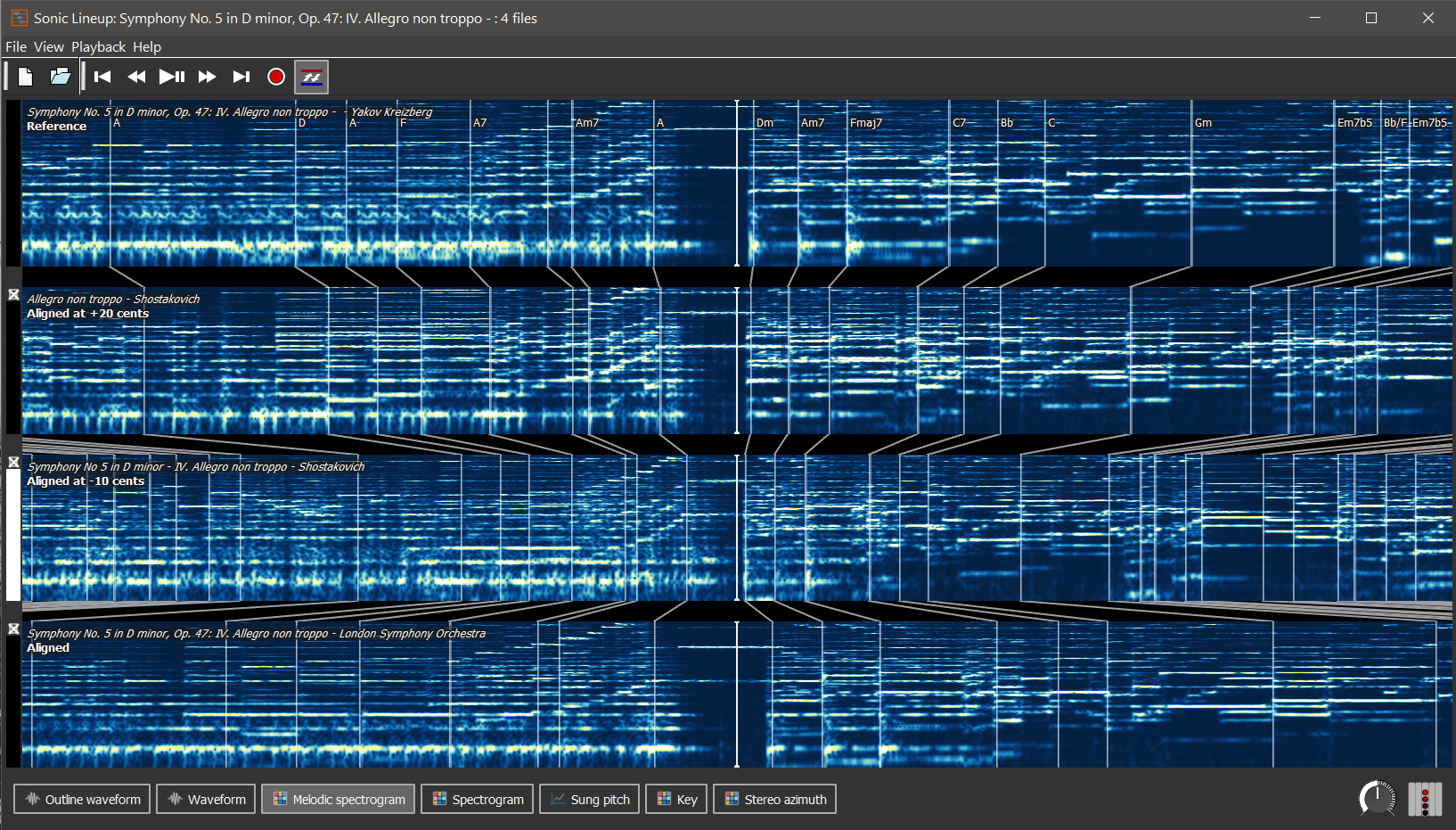Click the fast forward button
This screenshot has height=830, width=1456.
(x=207, y=77)
